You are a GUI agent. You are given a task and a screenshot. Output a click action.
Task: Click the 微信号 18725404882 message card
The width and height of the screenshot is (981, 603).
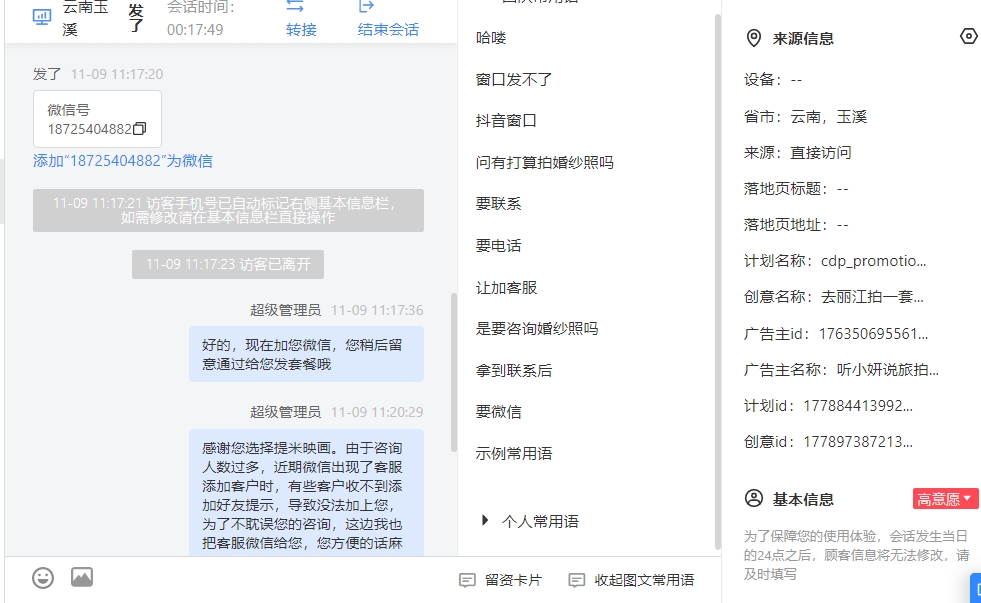[98, 119]
